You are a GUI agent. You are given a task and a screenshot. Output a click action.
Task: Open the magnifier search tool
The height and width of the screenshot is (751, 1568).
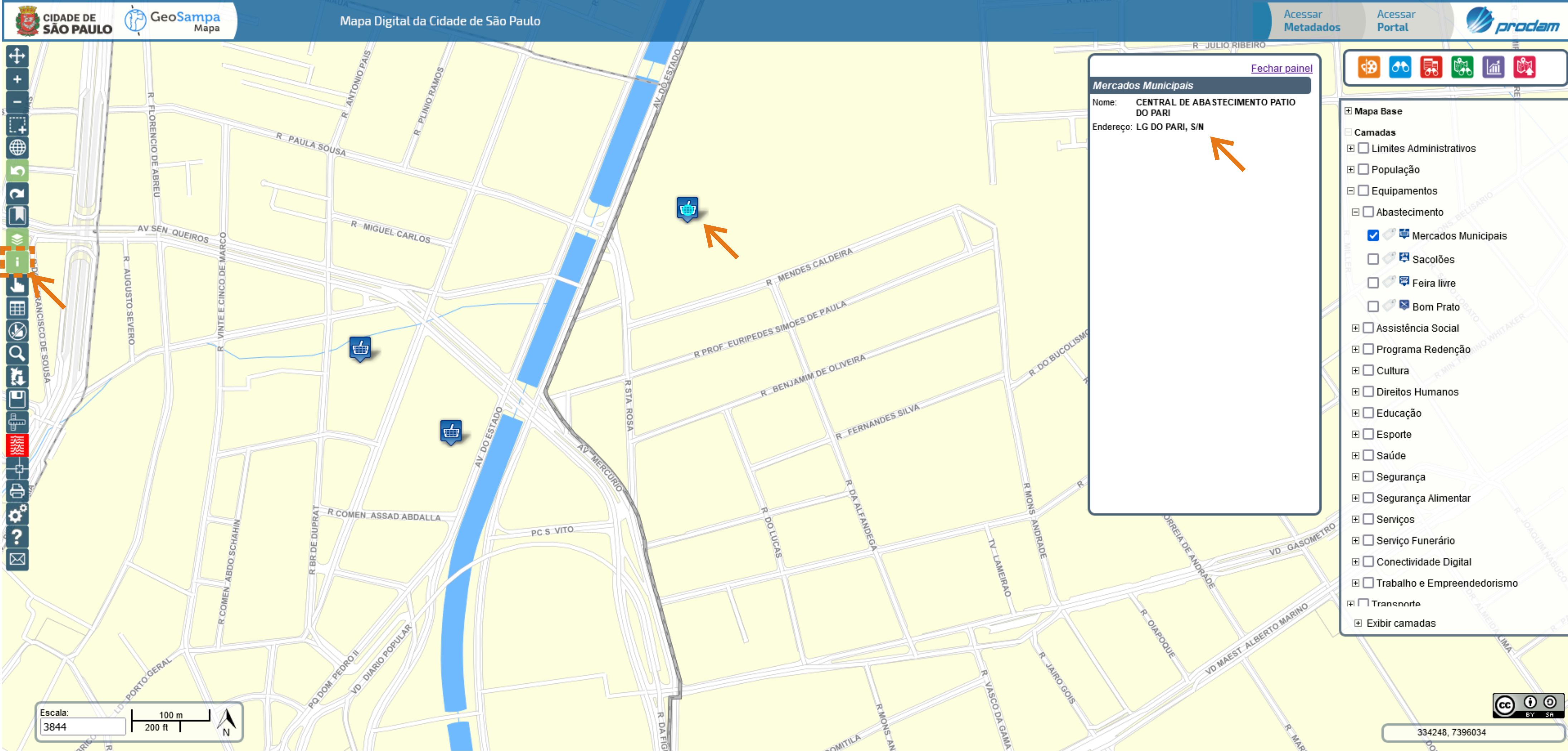pos(17,353)
